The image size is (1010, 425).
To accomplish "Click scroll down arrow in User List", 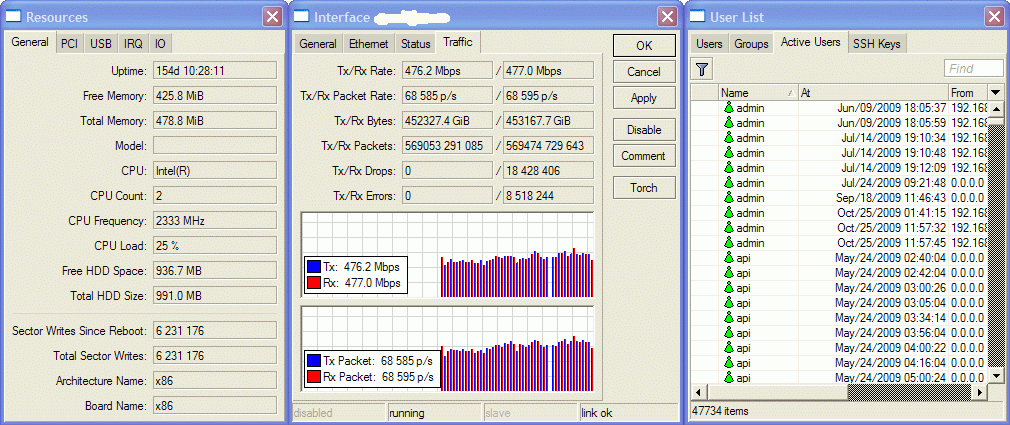I will 996,375.
